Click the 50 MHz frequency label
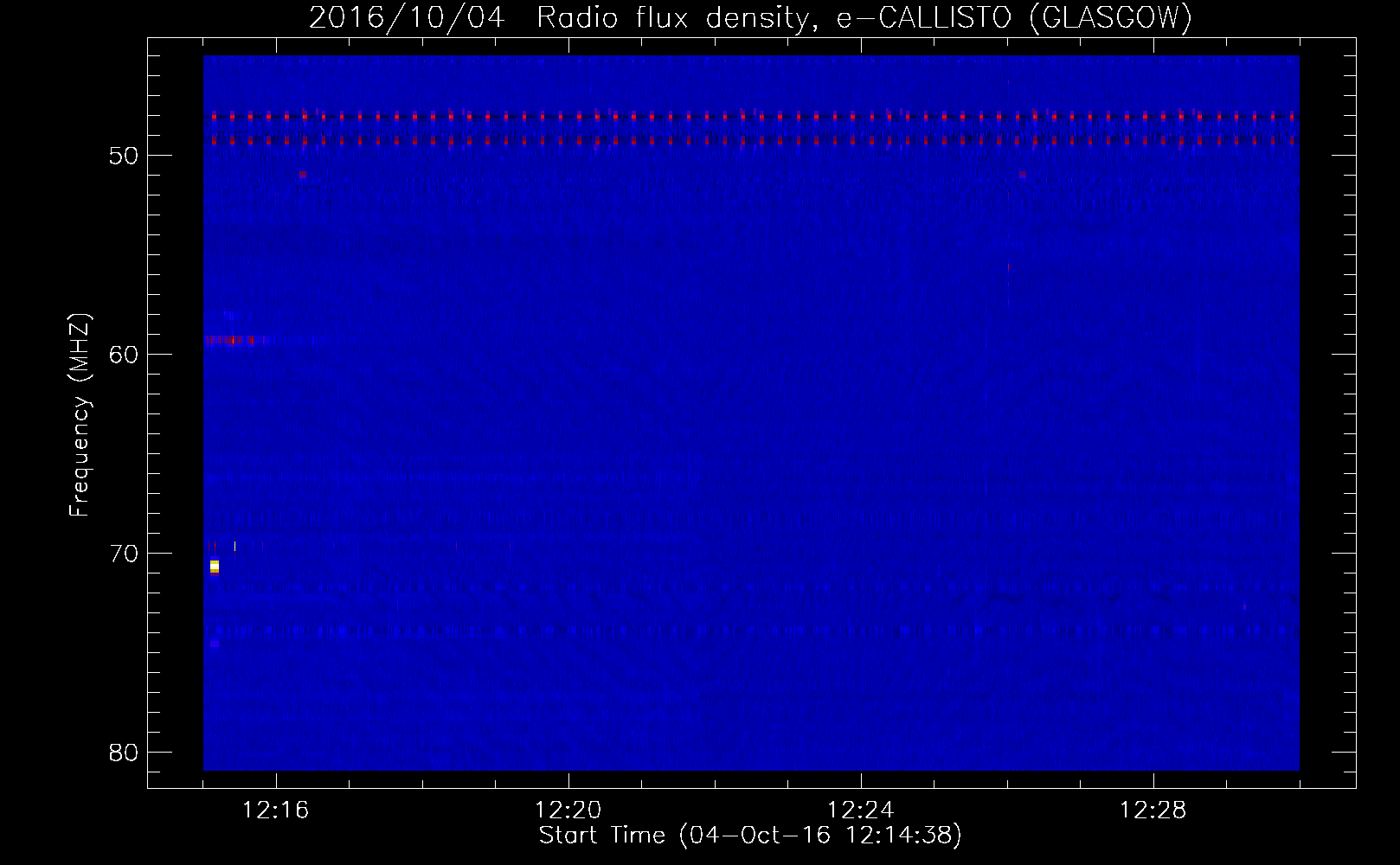Image resolution: width=1400 pixels, height=865 pixels. 124,156
